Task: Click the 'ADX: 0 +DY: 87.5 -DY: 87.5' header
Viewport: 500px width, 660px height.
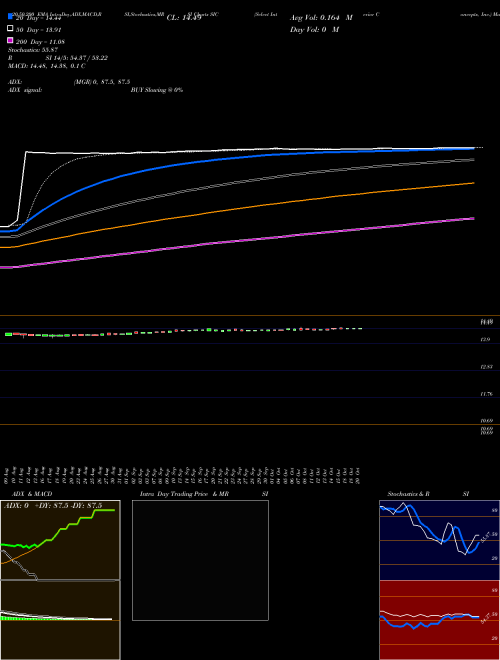Action: [53, 506]
